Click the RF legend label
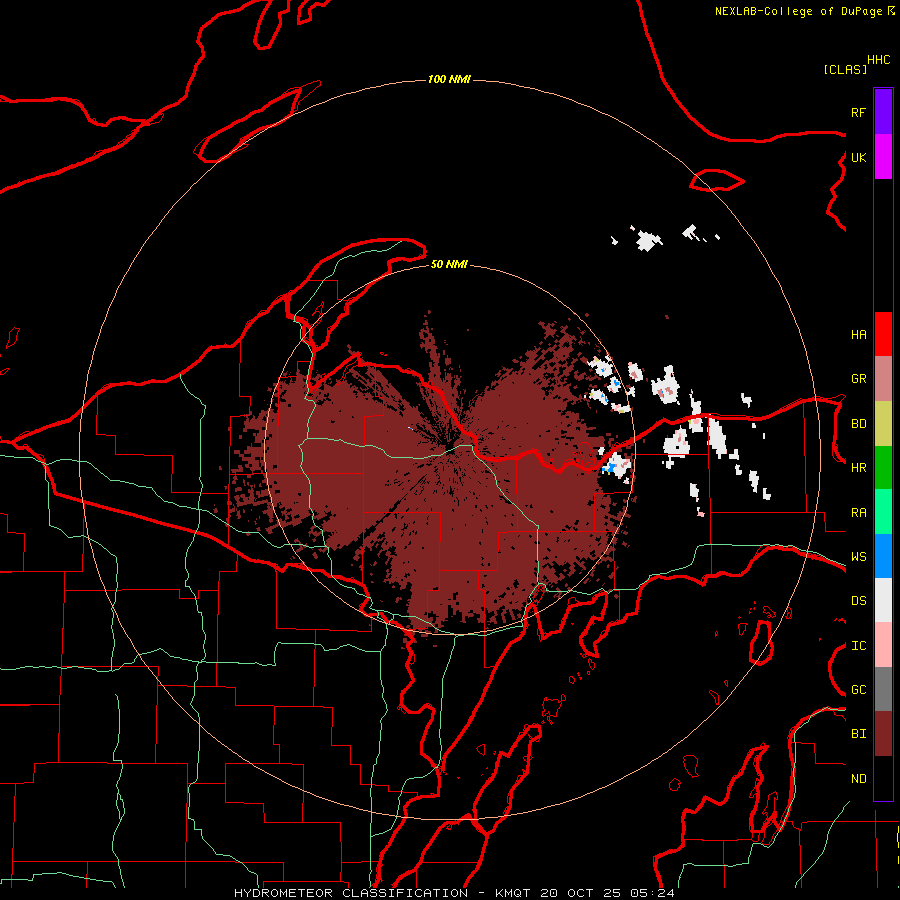This screenshot has width=900, height=900. tap(858, 112)
